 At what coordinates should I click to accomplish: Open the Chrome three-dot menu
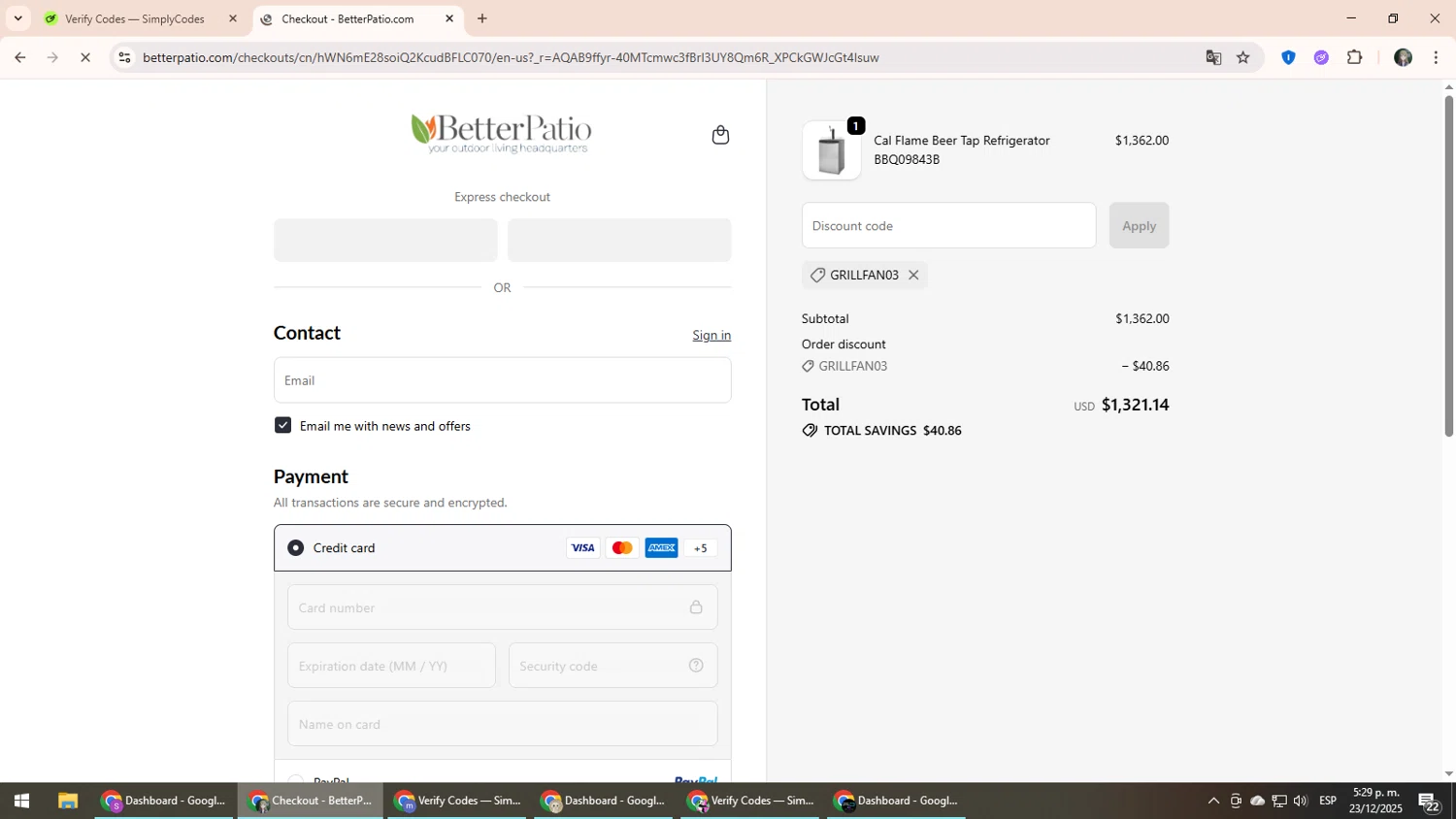coord(1436,57)
